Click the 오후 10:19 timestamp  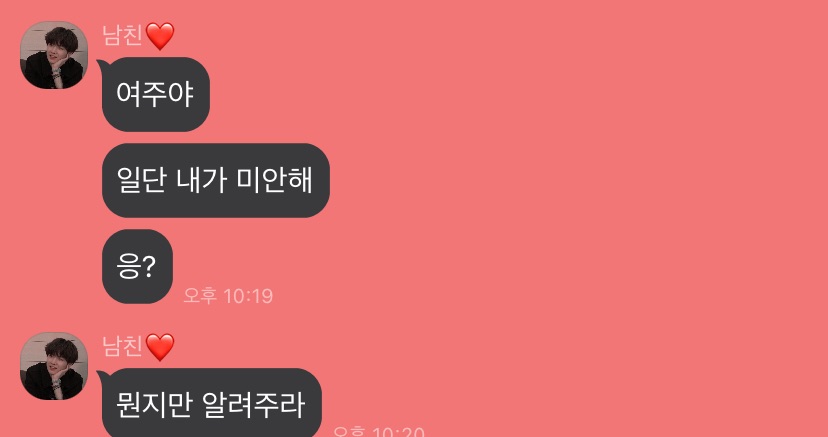[228, 296]
